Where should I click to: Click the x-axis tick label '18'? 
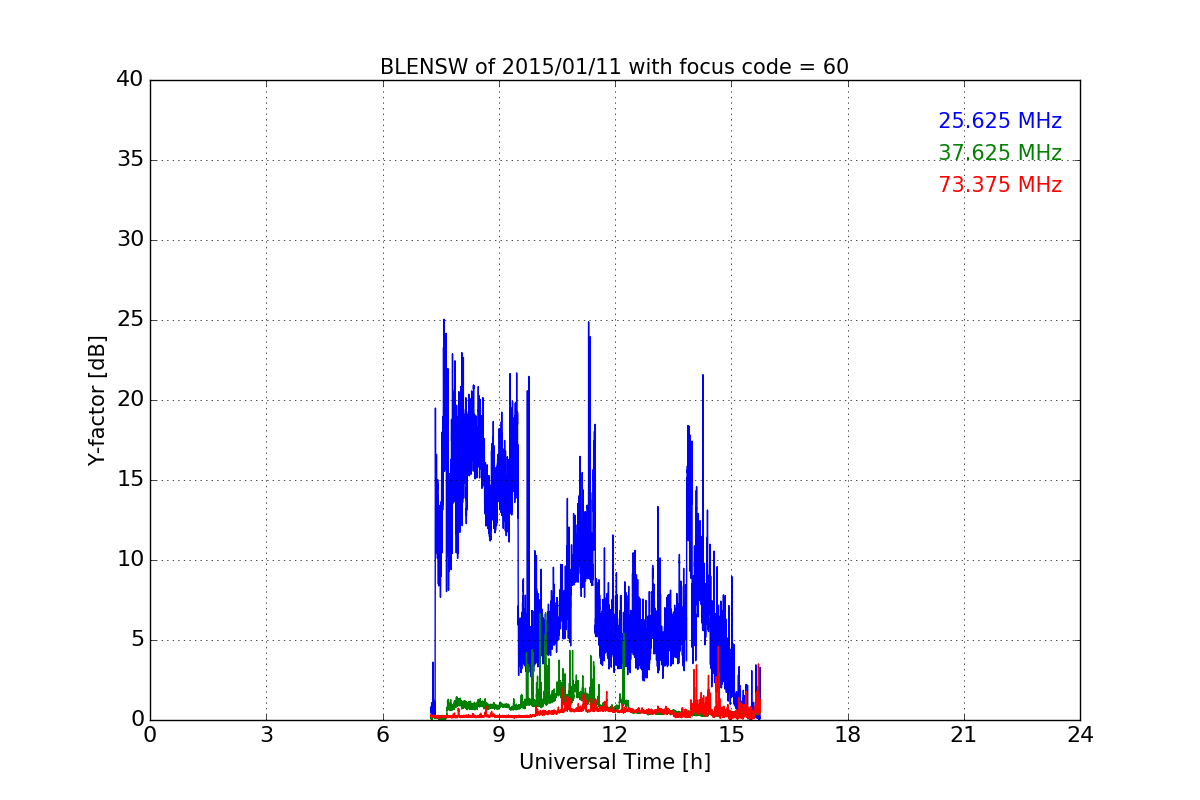848,735
